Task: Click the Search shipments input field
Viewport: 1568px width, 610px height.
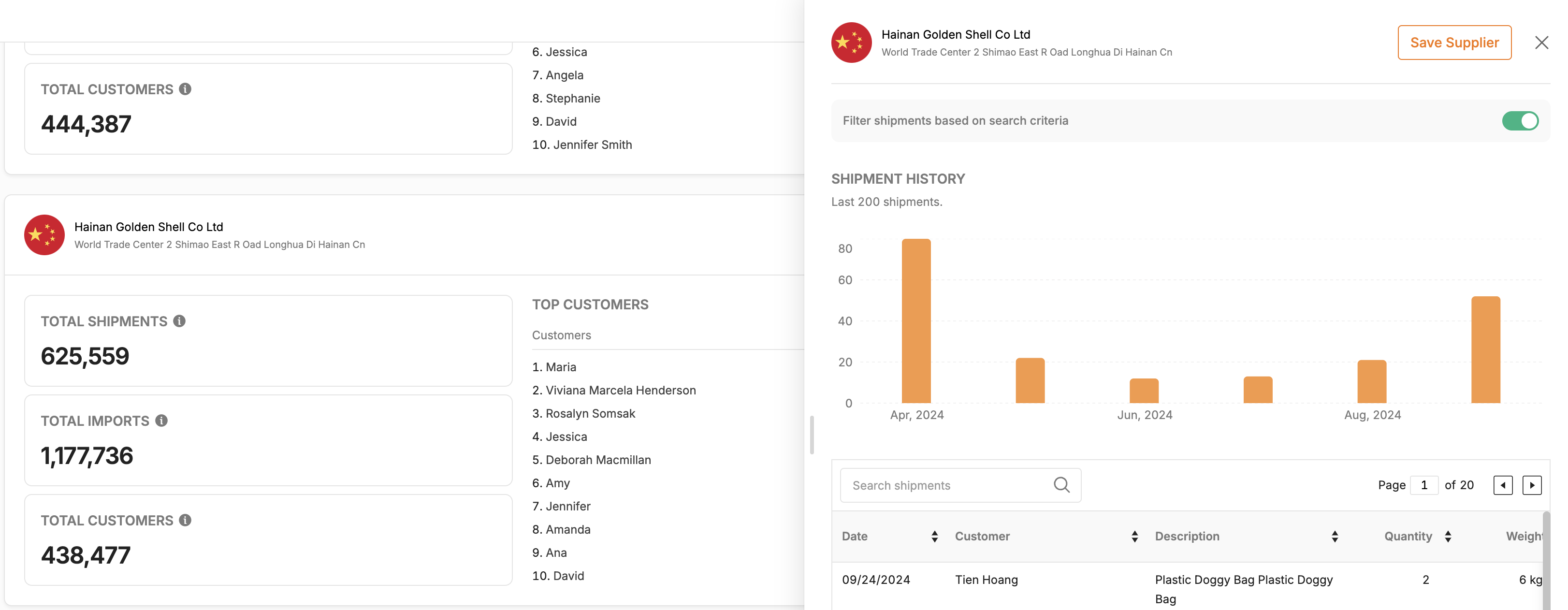Action: click(x=960, y=485)
